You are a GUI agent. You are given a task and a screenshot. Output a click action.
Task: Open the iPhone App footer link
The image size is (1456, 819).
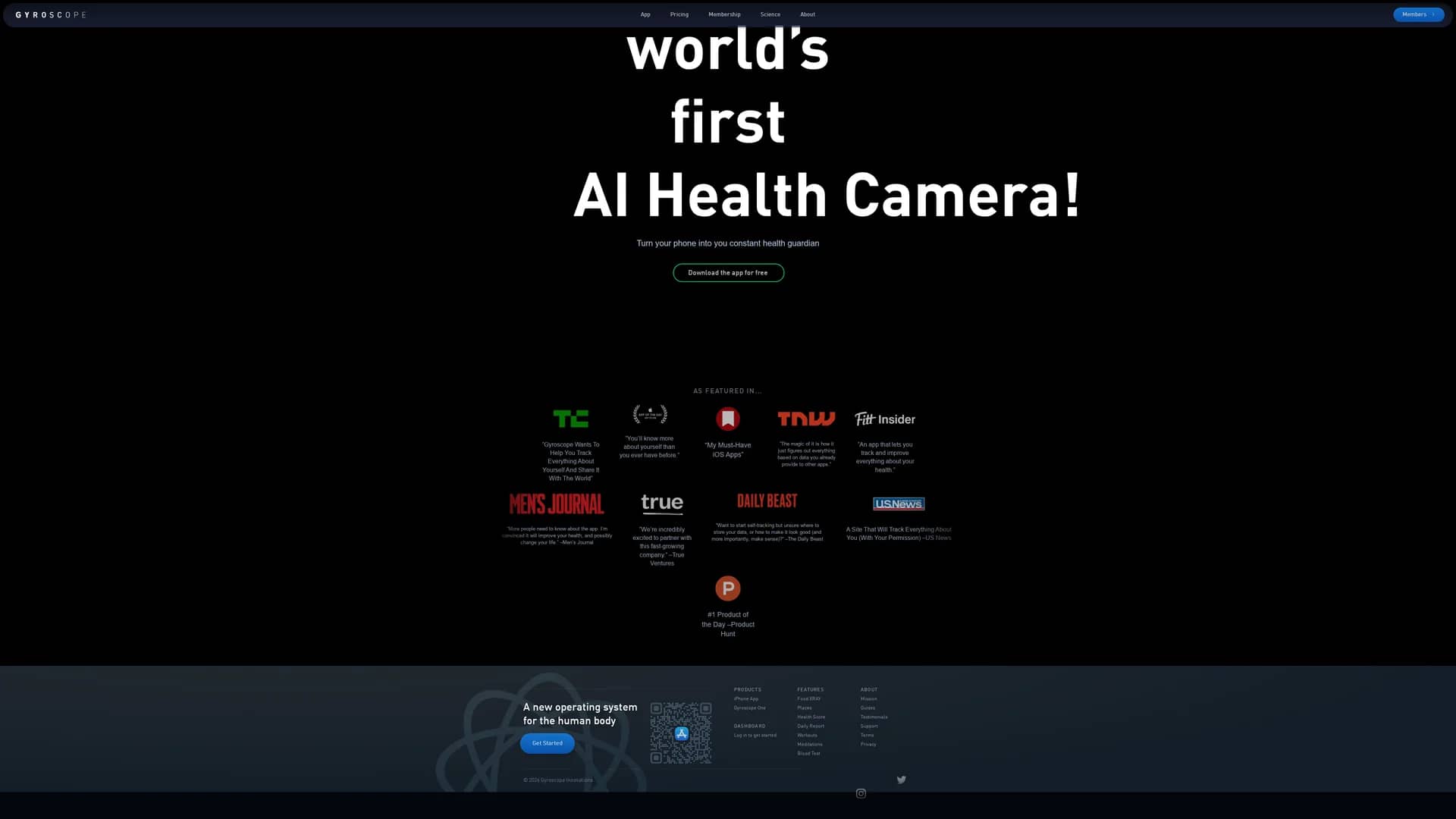click(x=746, y=699)
